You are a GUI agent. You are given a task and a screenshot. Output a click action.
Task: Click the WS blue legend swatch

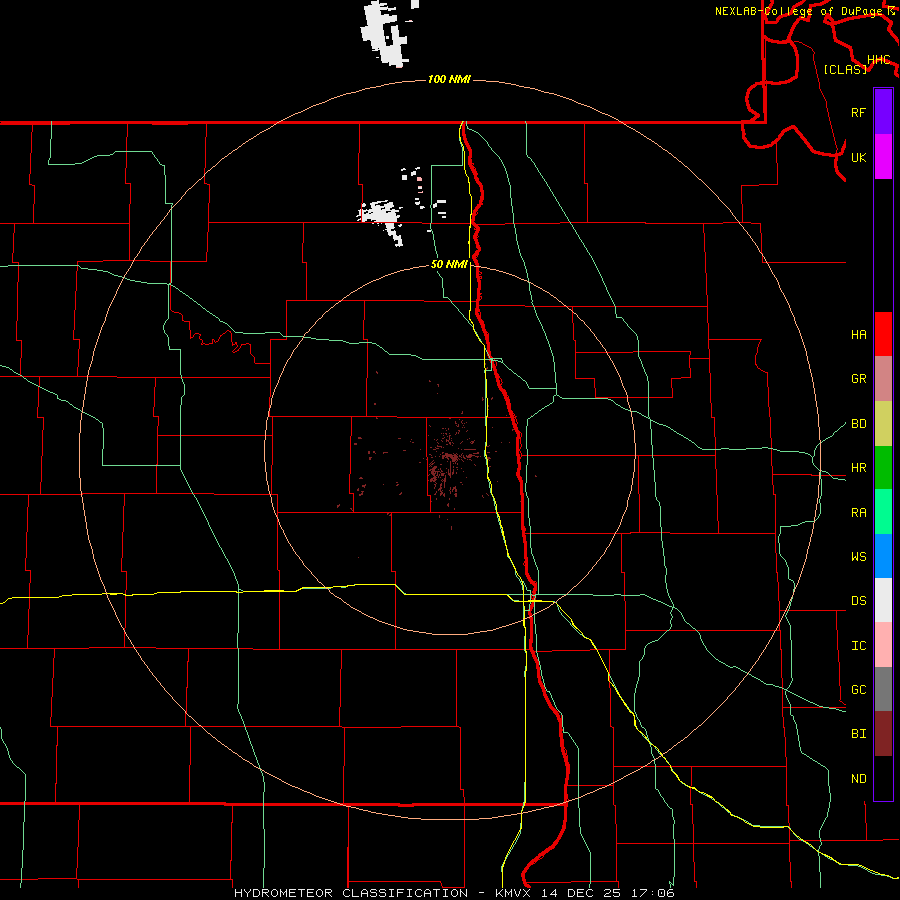coord(883,556)
